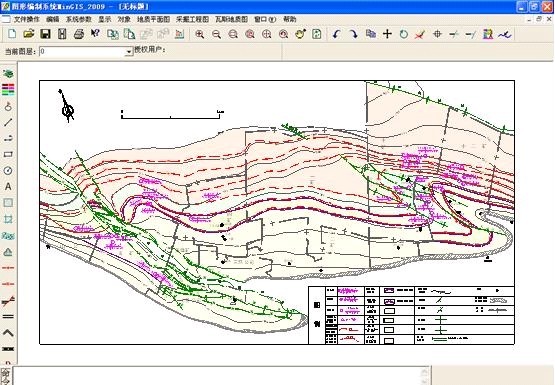
Task: Activate the pan hand tool
Action: pyautogui.click(x=300, y=34)
